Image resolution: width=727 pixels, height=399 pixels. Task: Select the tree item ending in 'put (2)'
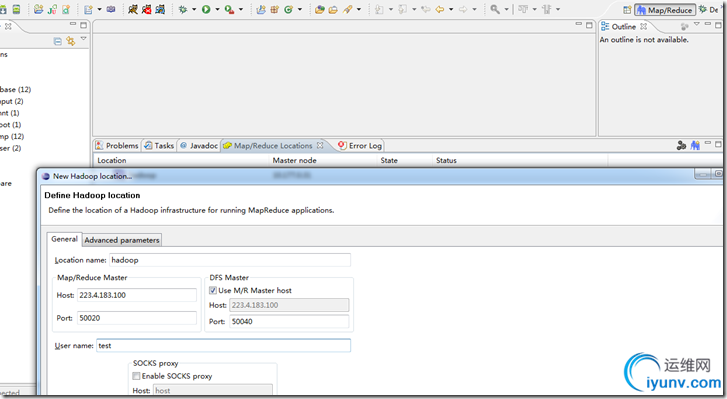[12, 101]
